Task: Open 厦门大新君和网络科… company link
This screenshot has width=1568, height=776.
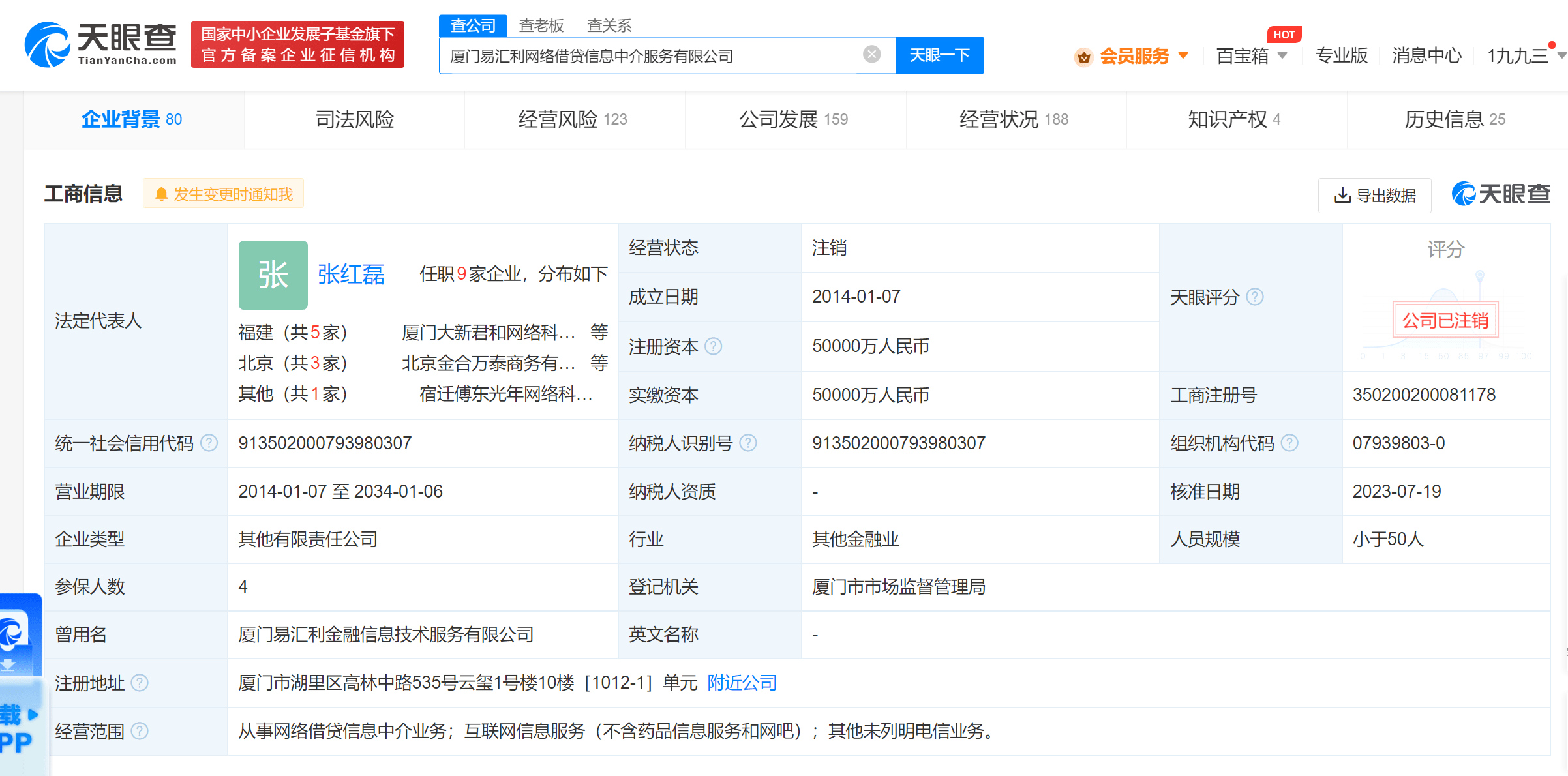Action: pyautogui.click(x=489, y=333)
